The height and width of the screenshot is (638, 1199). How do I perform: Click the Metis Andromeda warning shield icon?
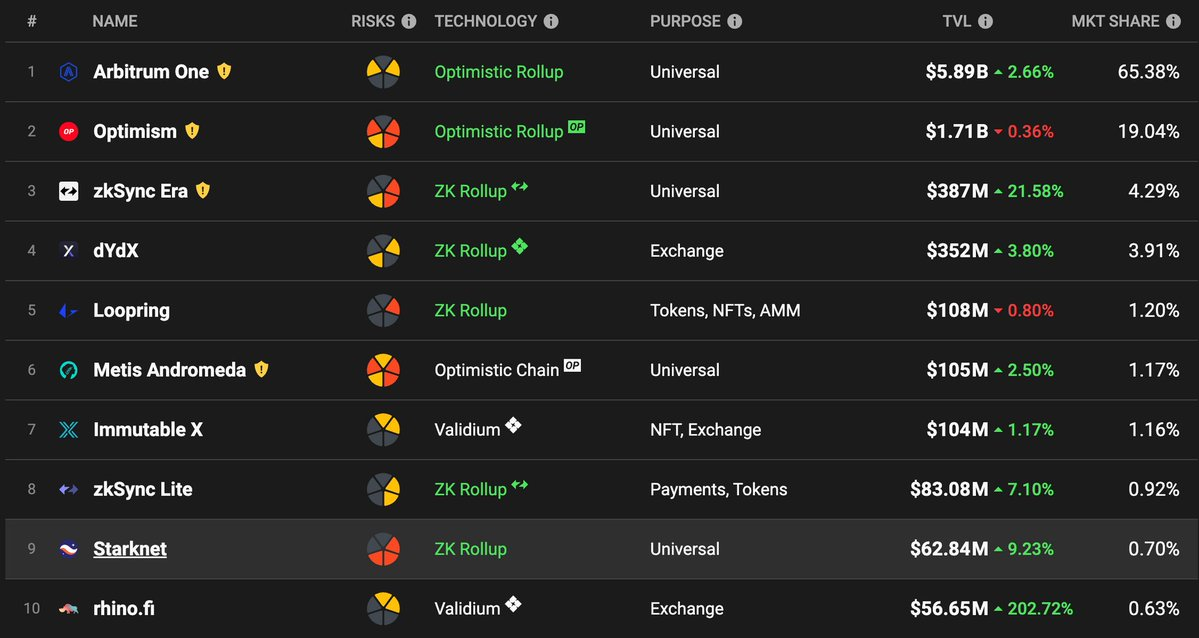click(261, 369)
